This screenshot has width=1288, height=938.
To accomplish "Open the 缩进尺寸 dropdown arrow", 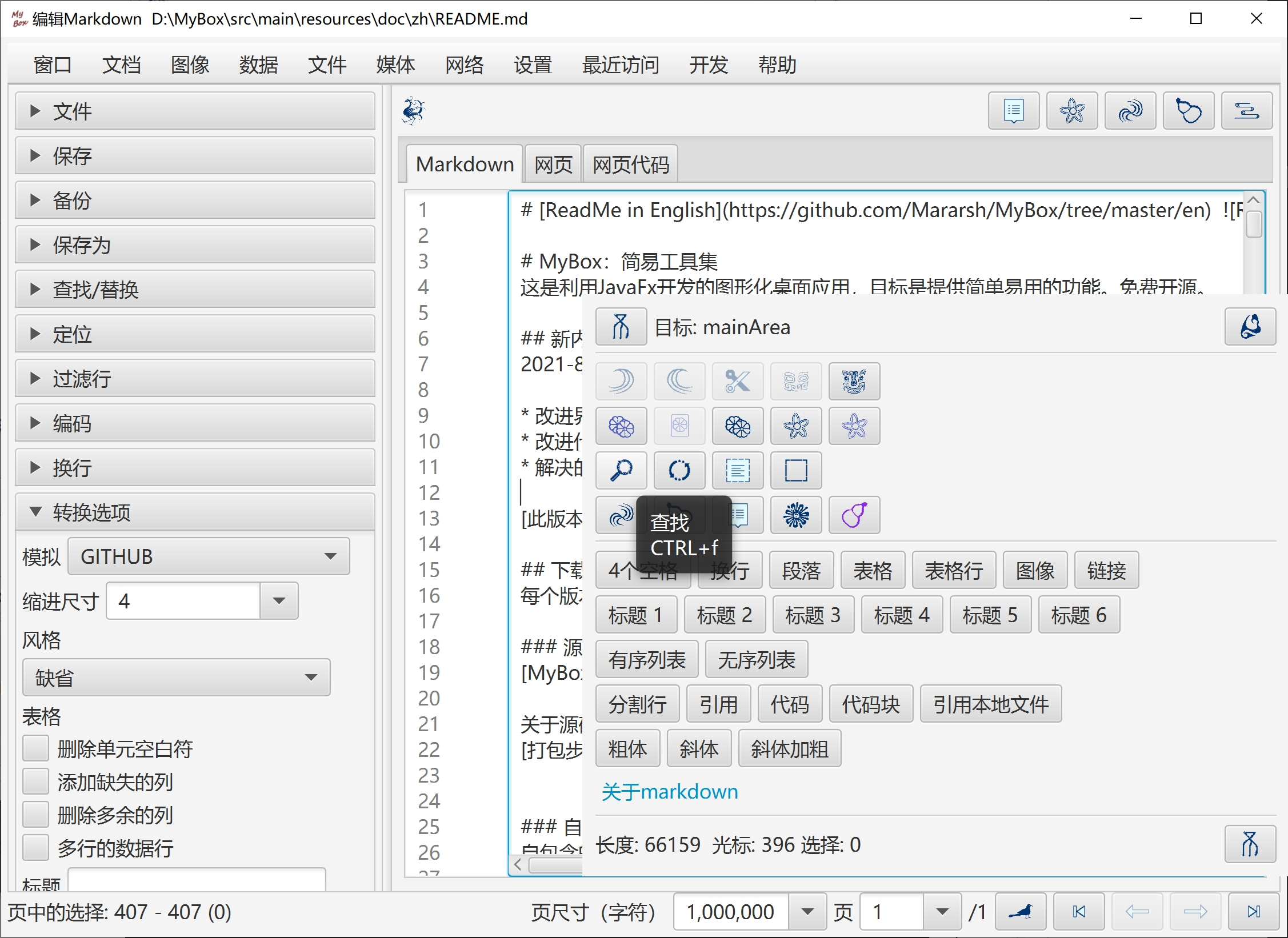I will (279, 600).
